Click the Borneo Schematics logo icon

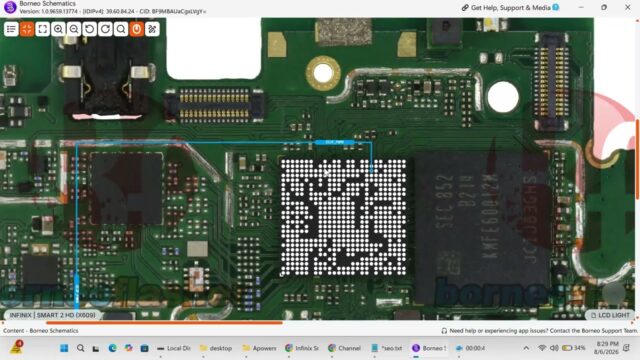pos(10,7)
